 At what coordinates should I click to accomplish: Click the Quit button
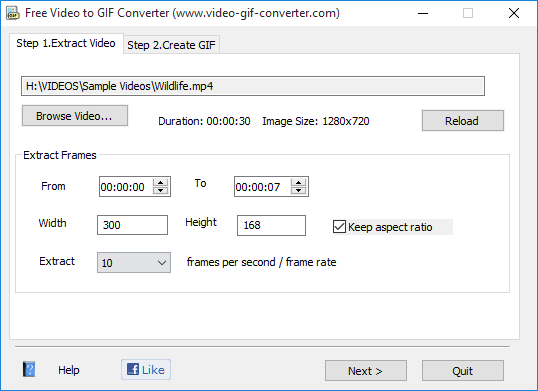(463, 371)
